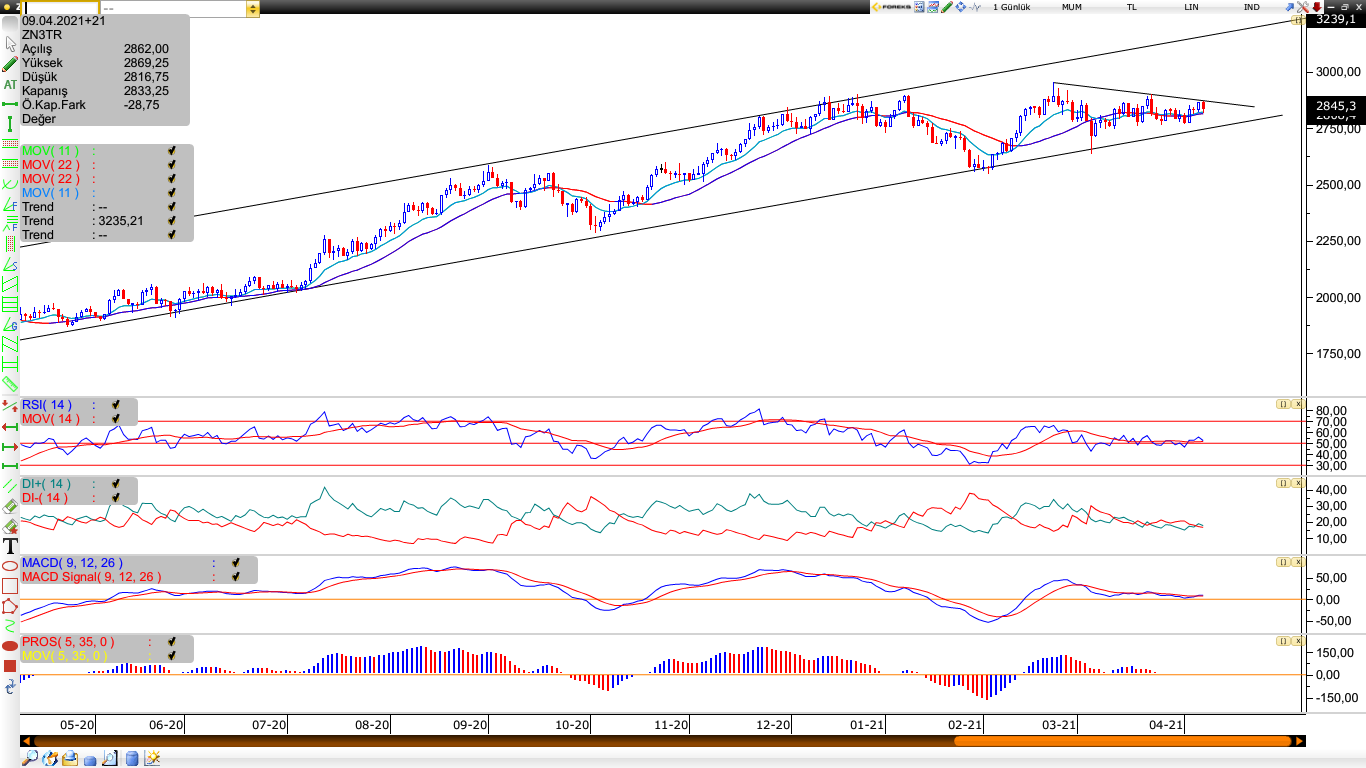Open the tools wrench settings icon
The image size is (1366, 768).
tap(1303, 7)
